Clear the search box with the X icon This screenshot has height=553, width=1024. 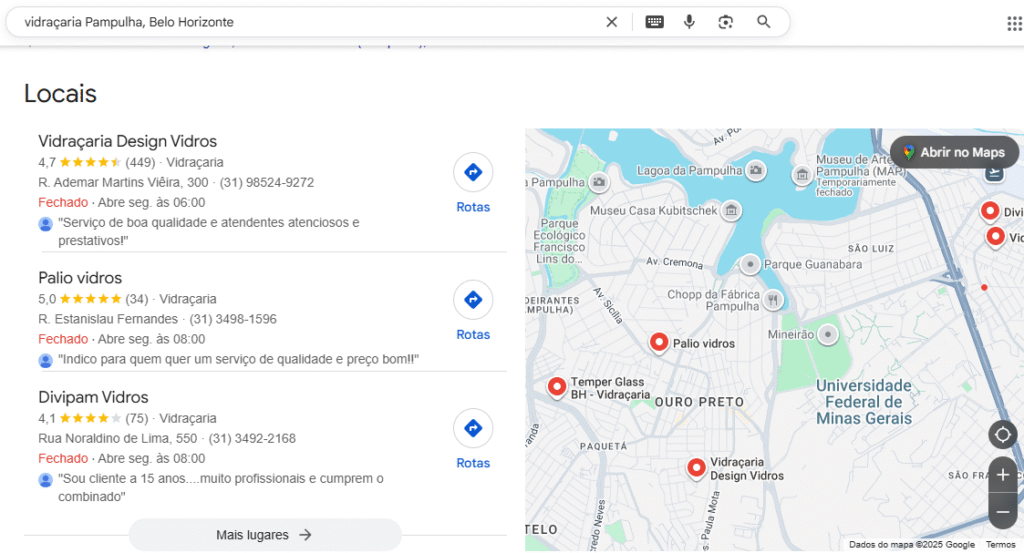coord(611,22)
